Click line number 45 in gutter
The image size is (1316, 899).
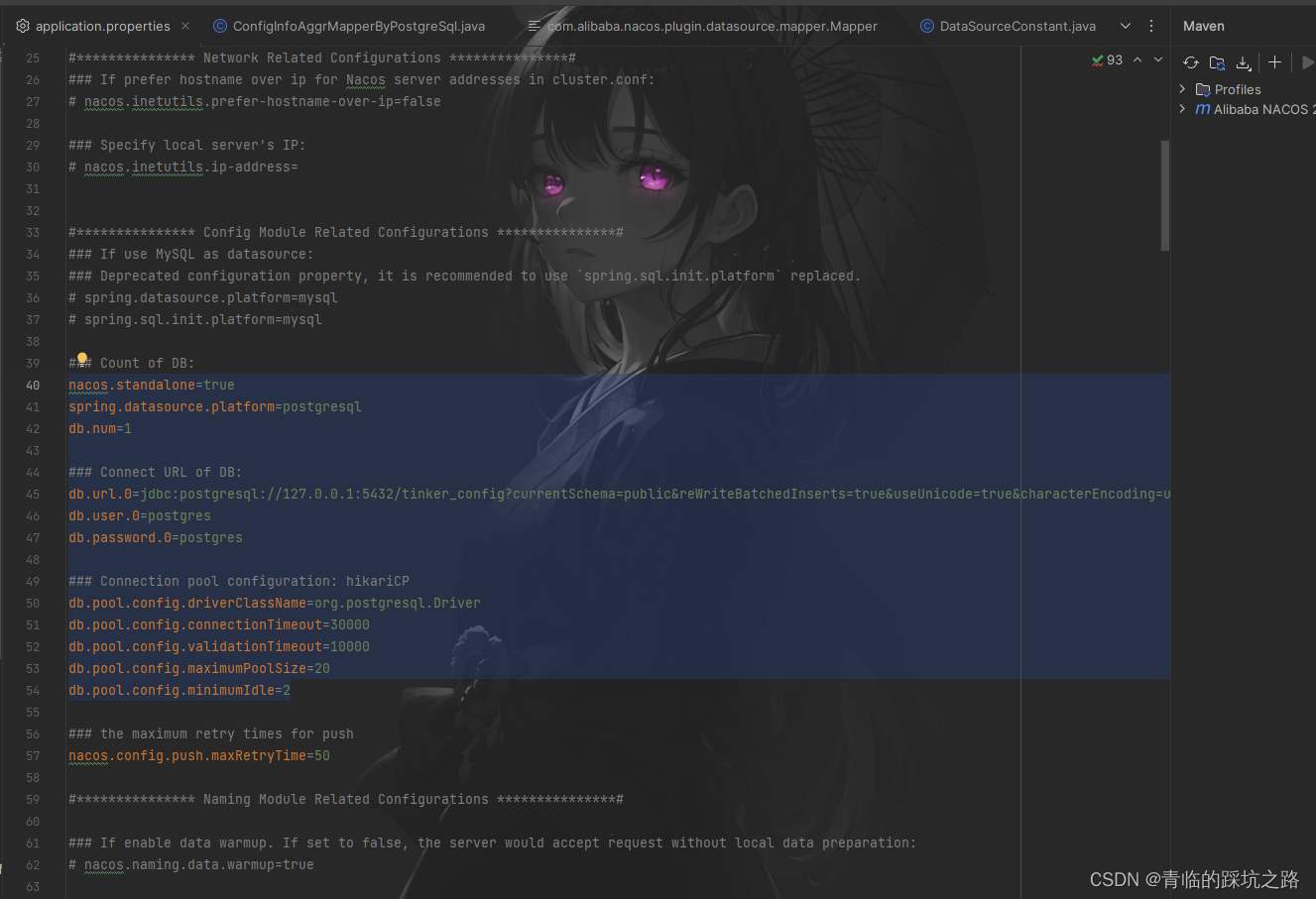(x=33, y=494)
